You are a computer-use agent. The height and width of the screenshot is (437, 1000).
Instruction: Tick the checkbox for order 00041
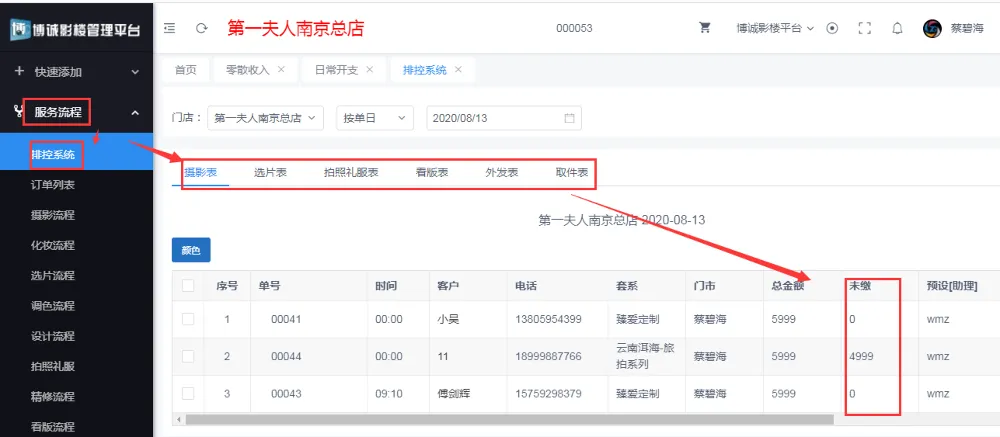pos(188,319)
